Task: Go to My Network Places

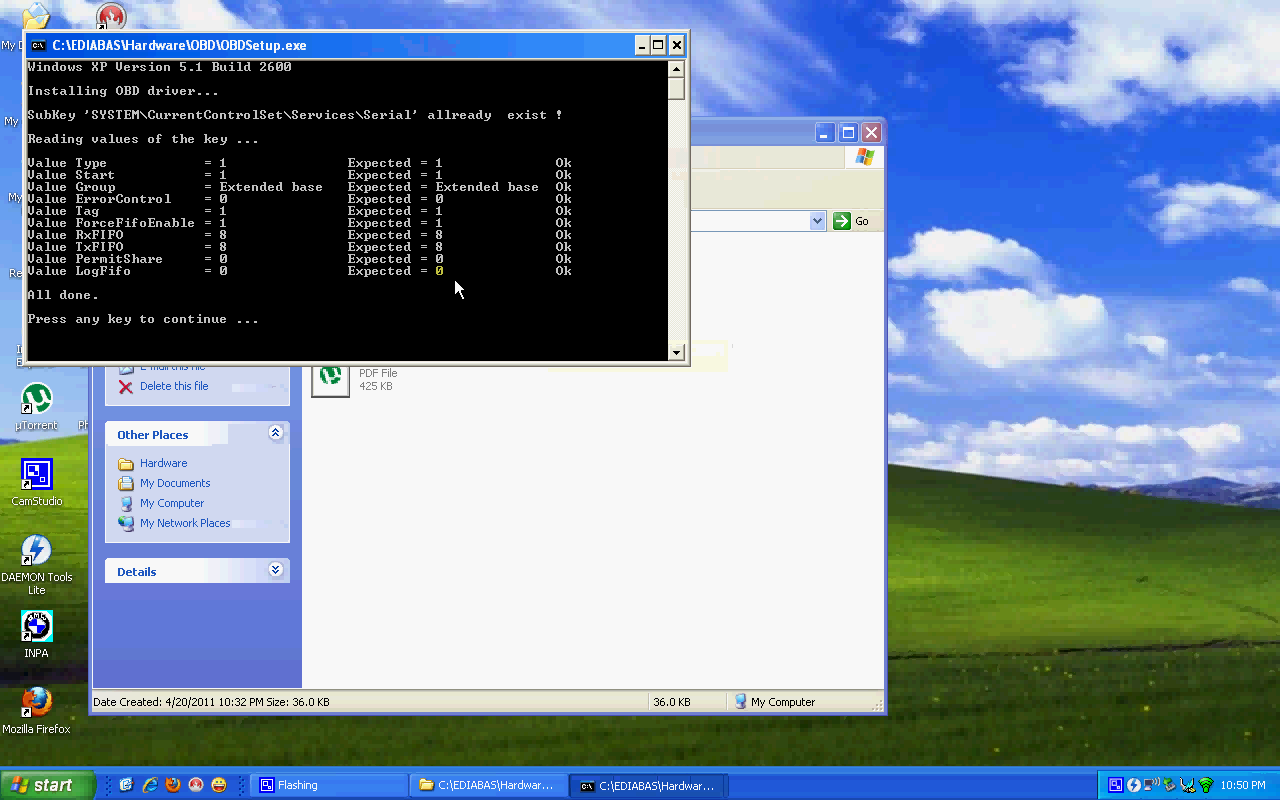Action: pos(184,523)
